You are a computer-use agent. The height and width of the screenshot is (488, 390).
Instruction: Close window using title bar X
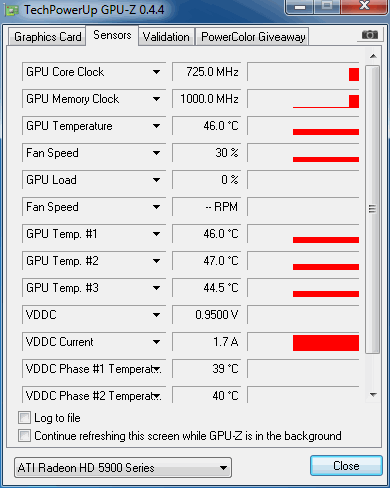[364, 6]
